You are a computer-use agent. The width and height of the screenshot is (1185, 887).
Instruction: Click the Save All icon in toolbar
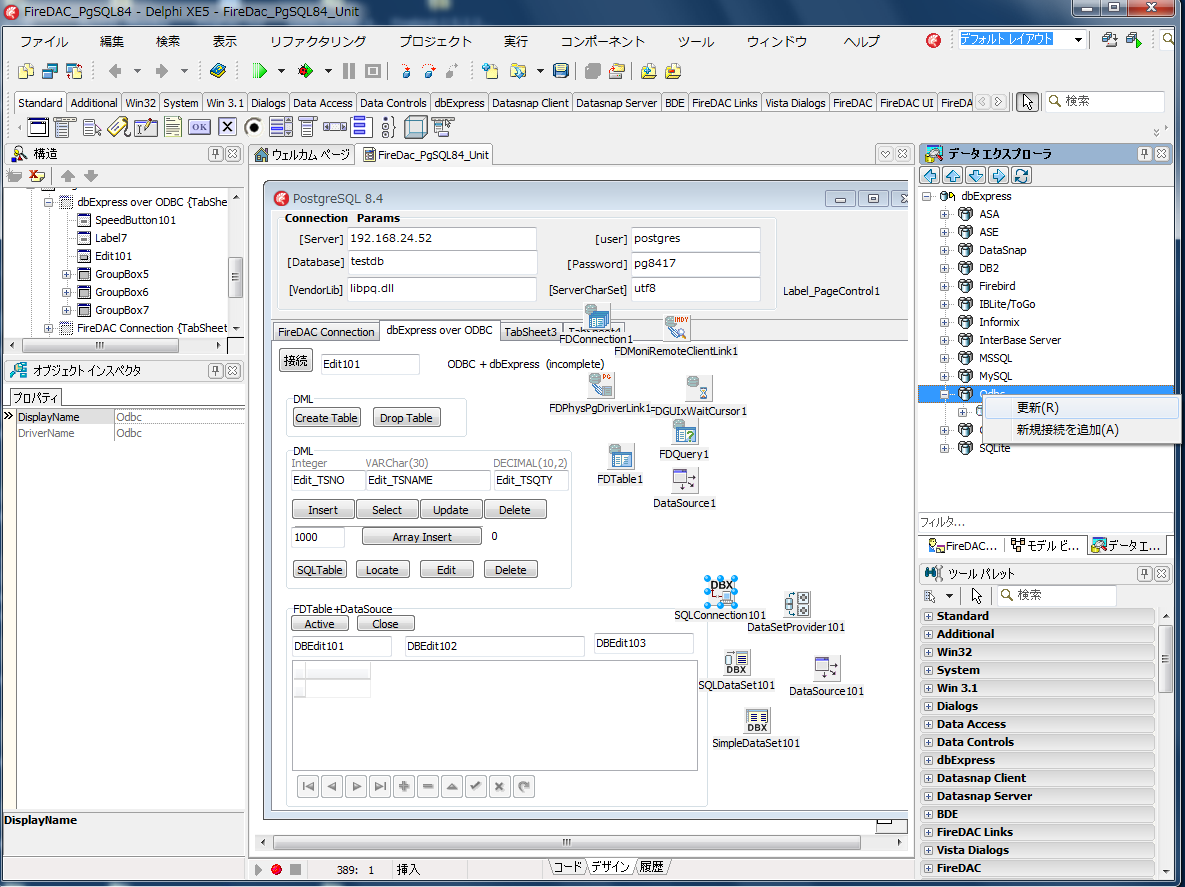561,71
